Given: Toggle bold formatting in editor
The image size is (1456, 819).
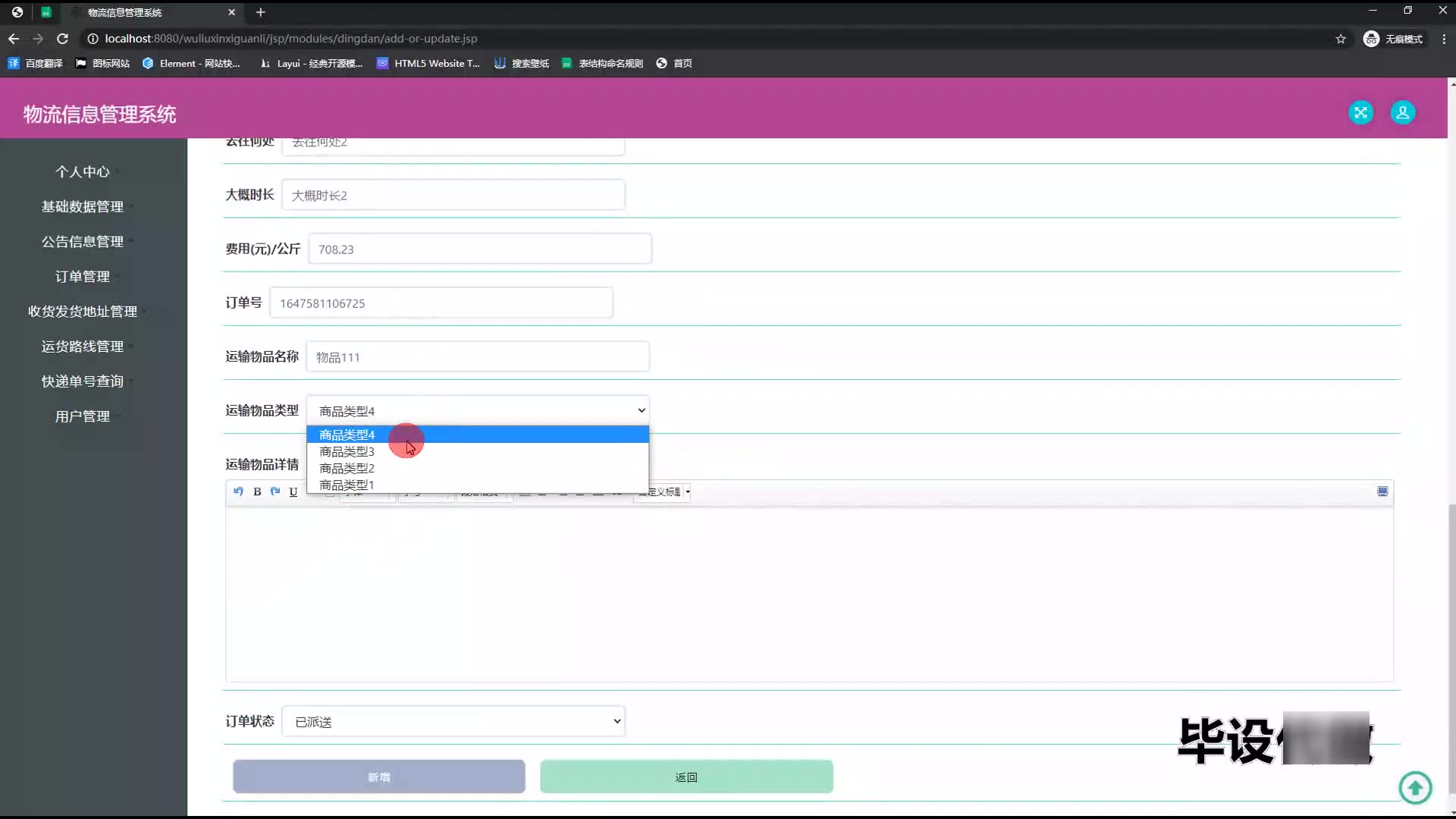Looking at the screenshot, I should (257, 491).
